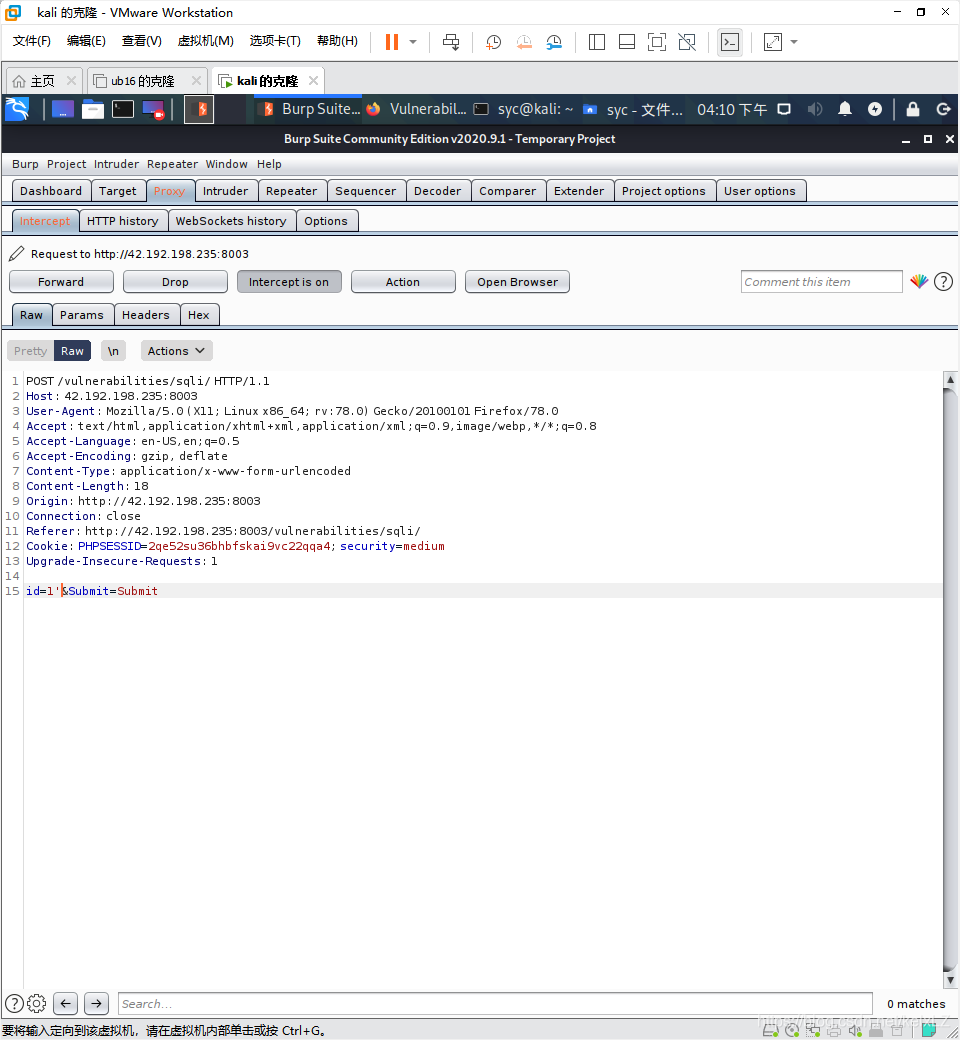Screen dimensions: 960x1040
Task: Click the Open Browser button
Action: pos(517,282)
